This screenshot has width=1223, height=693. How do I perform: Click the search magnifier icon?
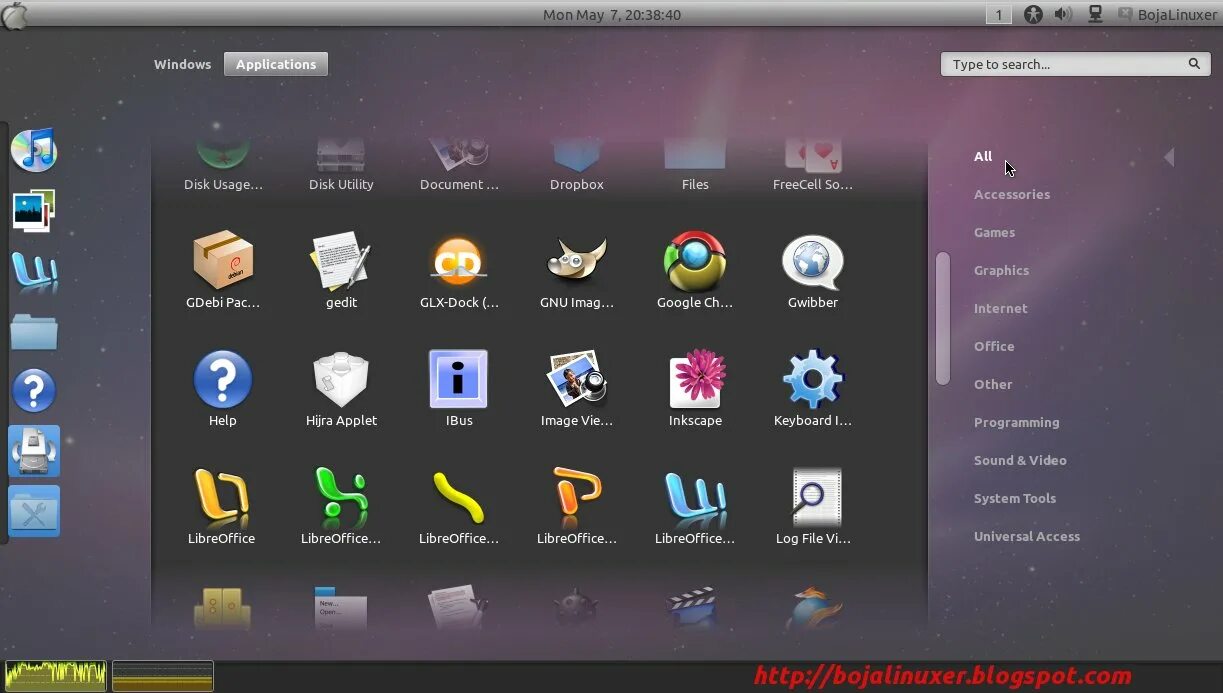pyautogui.click(x=1194, y=64)
